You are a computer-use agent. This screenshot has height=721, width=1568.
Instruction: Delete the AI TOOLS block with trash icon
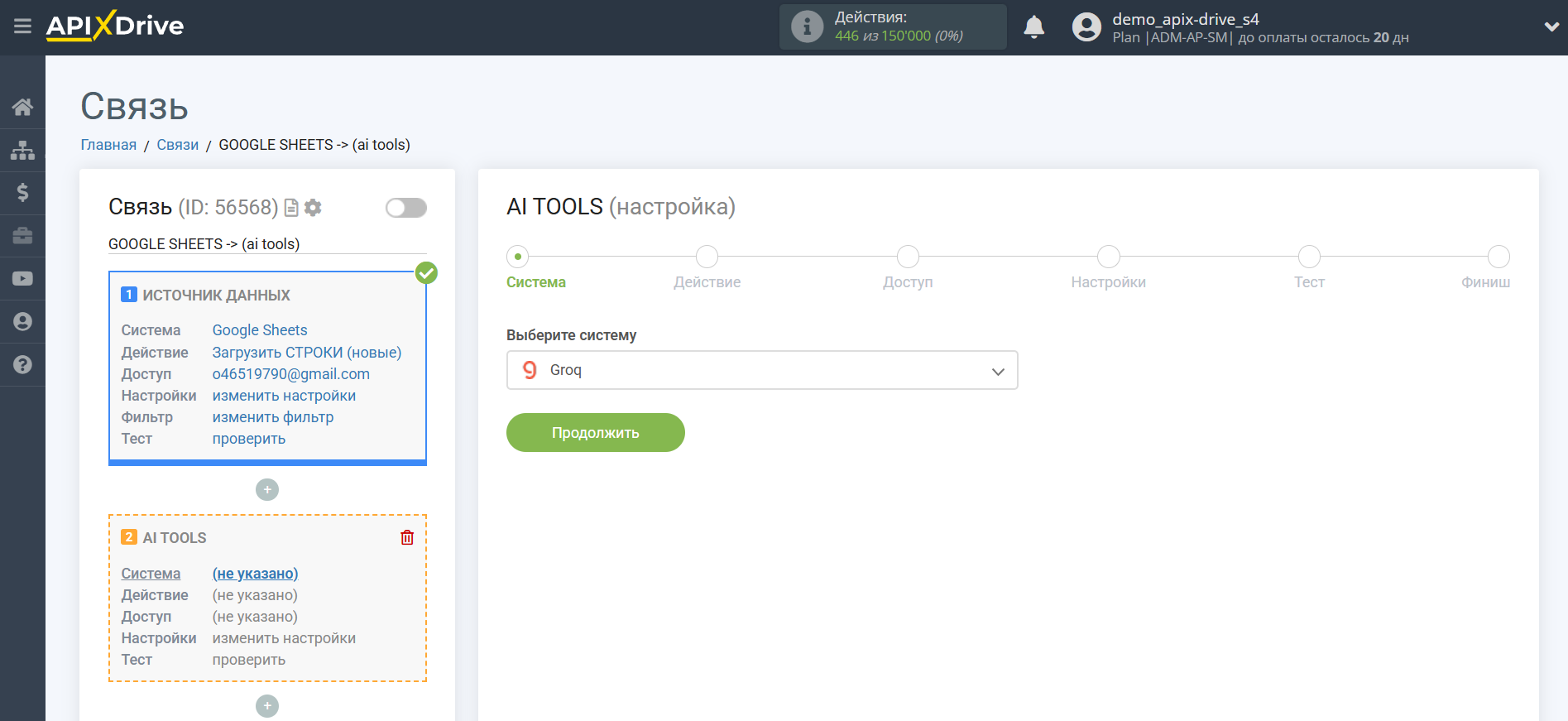coord(407,537)
